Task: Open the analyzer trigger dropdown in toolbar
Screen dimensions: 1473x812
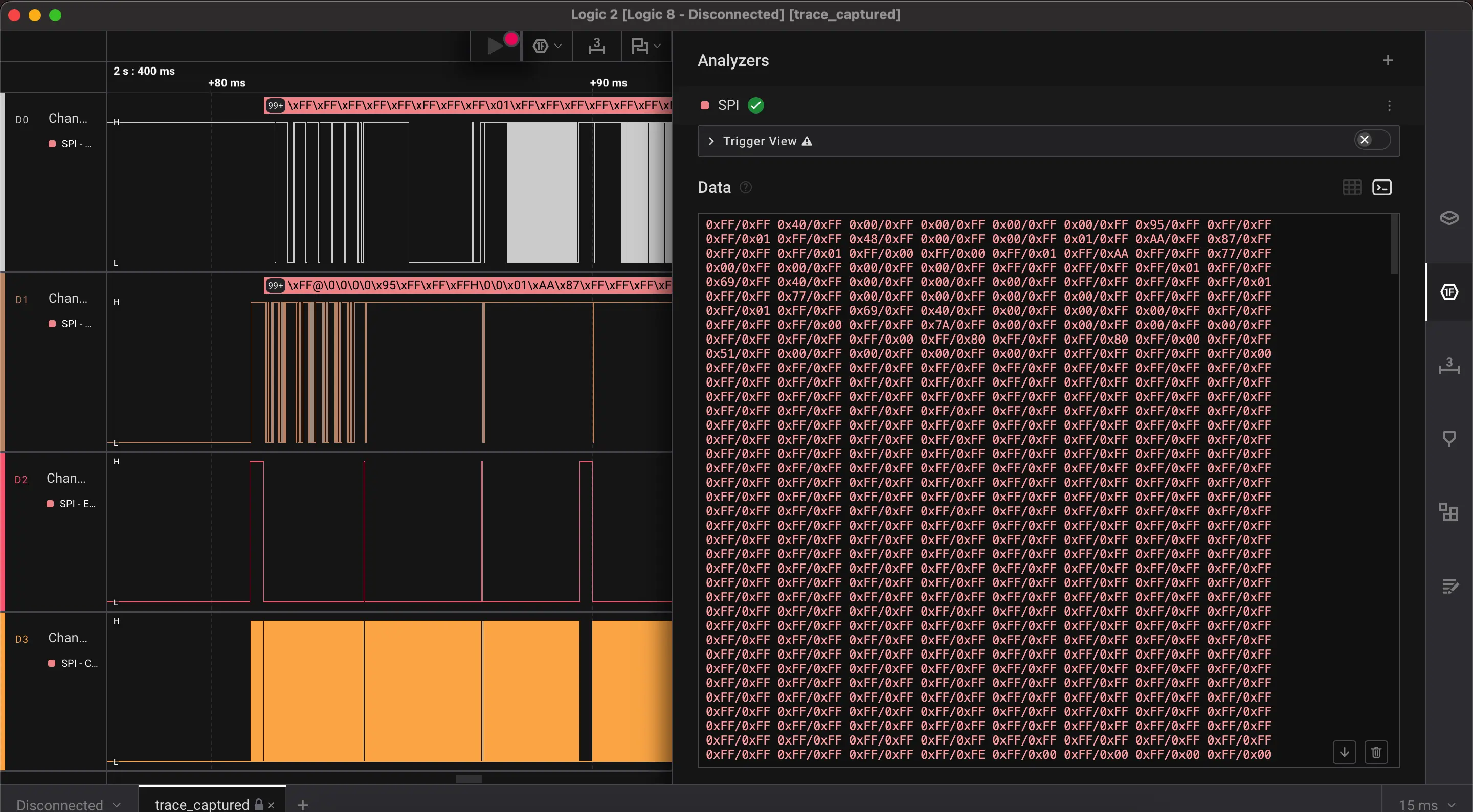Action: [x=547, y=46]
